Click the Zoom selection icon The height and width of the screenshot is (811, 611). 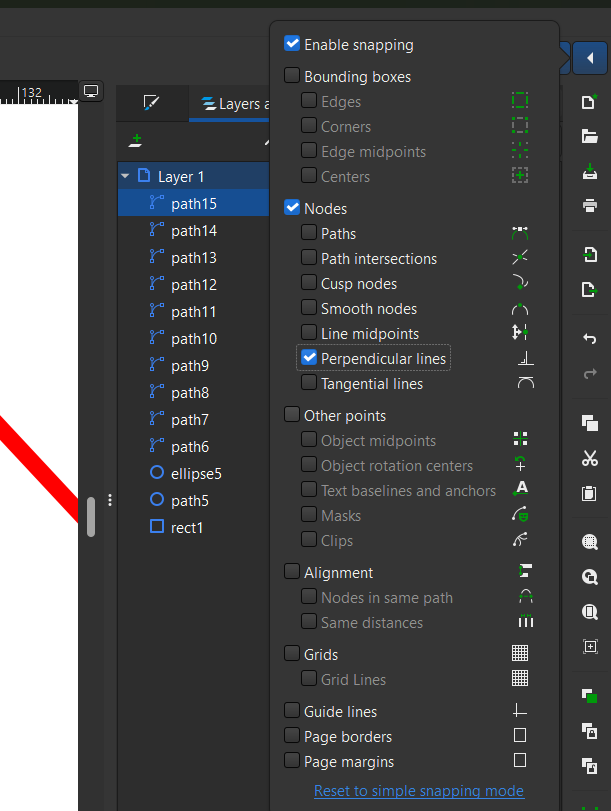[590, 542]
